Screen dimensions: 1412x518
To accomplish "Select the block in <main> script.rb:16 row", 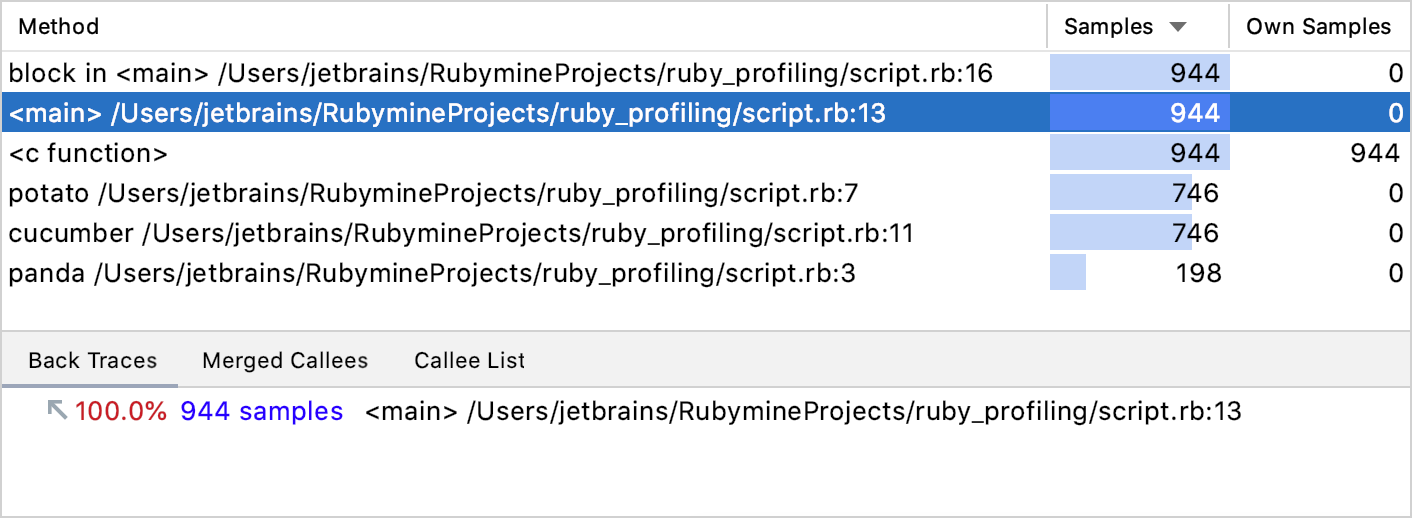I will [500, 73].
